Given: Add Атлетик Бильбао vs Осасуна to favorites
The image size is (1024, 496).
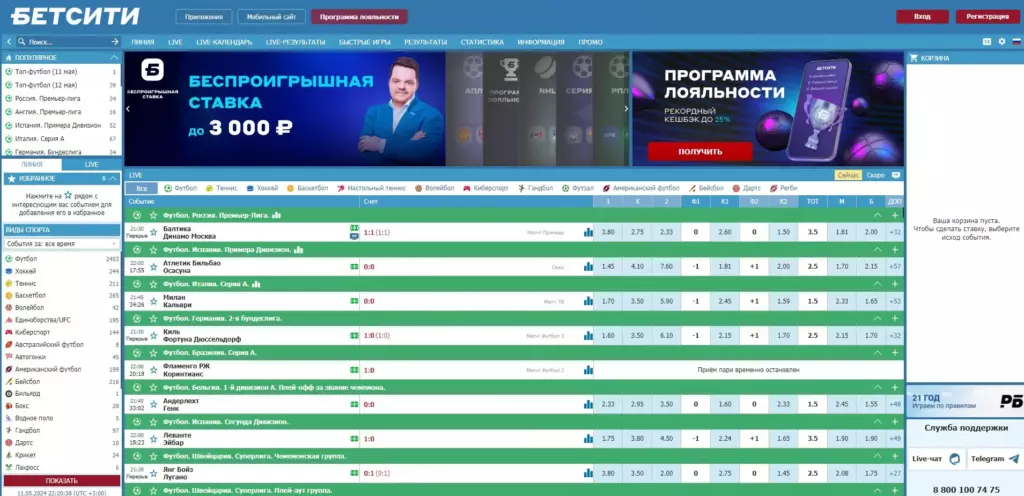Looking at the screenshot, I should [153, 266].
